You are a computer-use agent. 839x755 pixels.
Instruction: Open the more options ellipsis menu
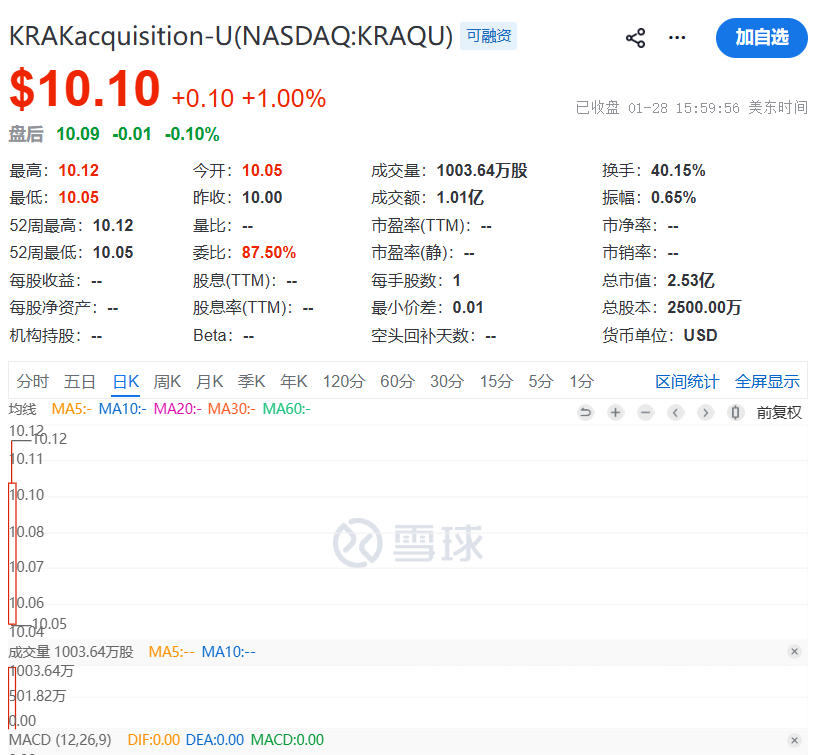(677, 38)
